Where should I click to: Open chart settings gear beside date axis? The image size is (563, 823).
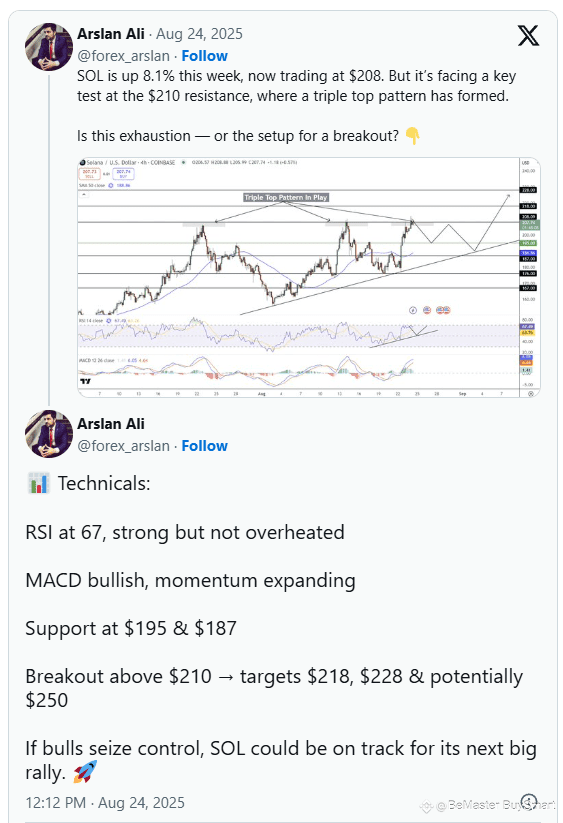click(530, 393)
